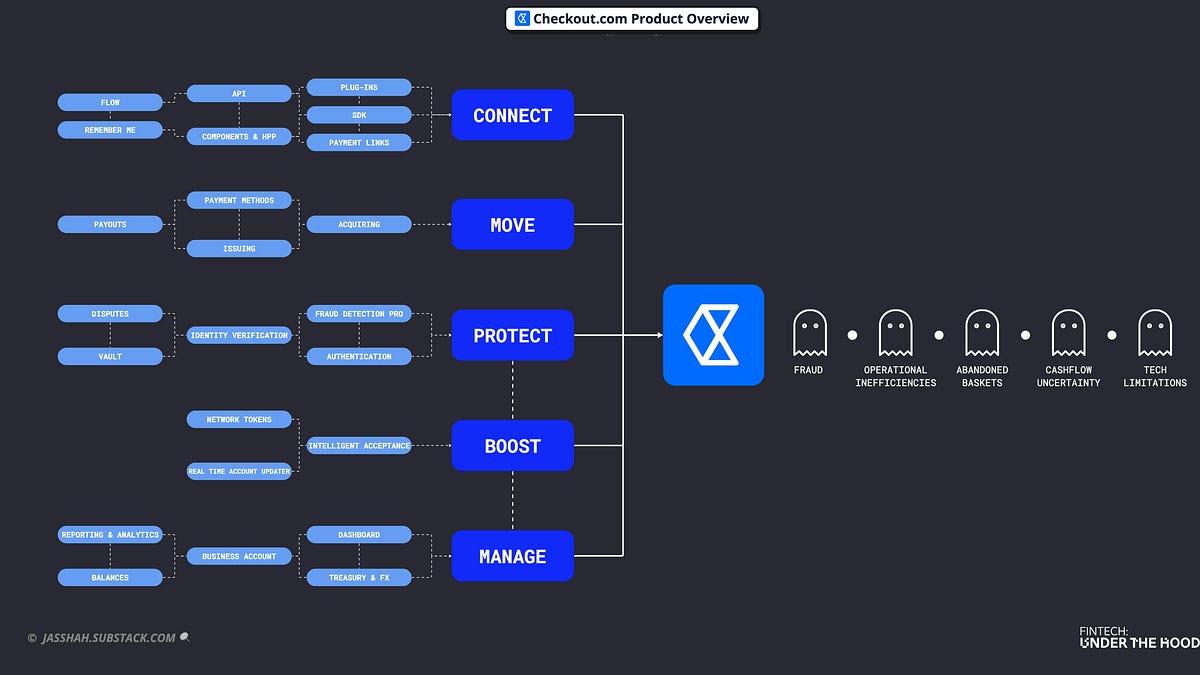
Task: Click the Fintech Under the Hood logo
Action: 1139,638
